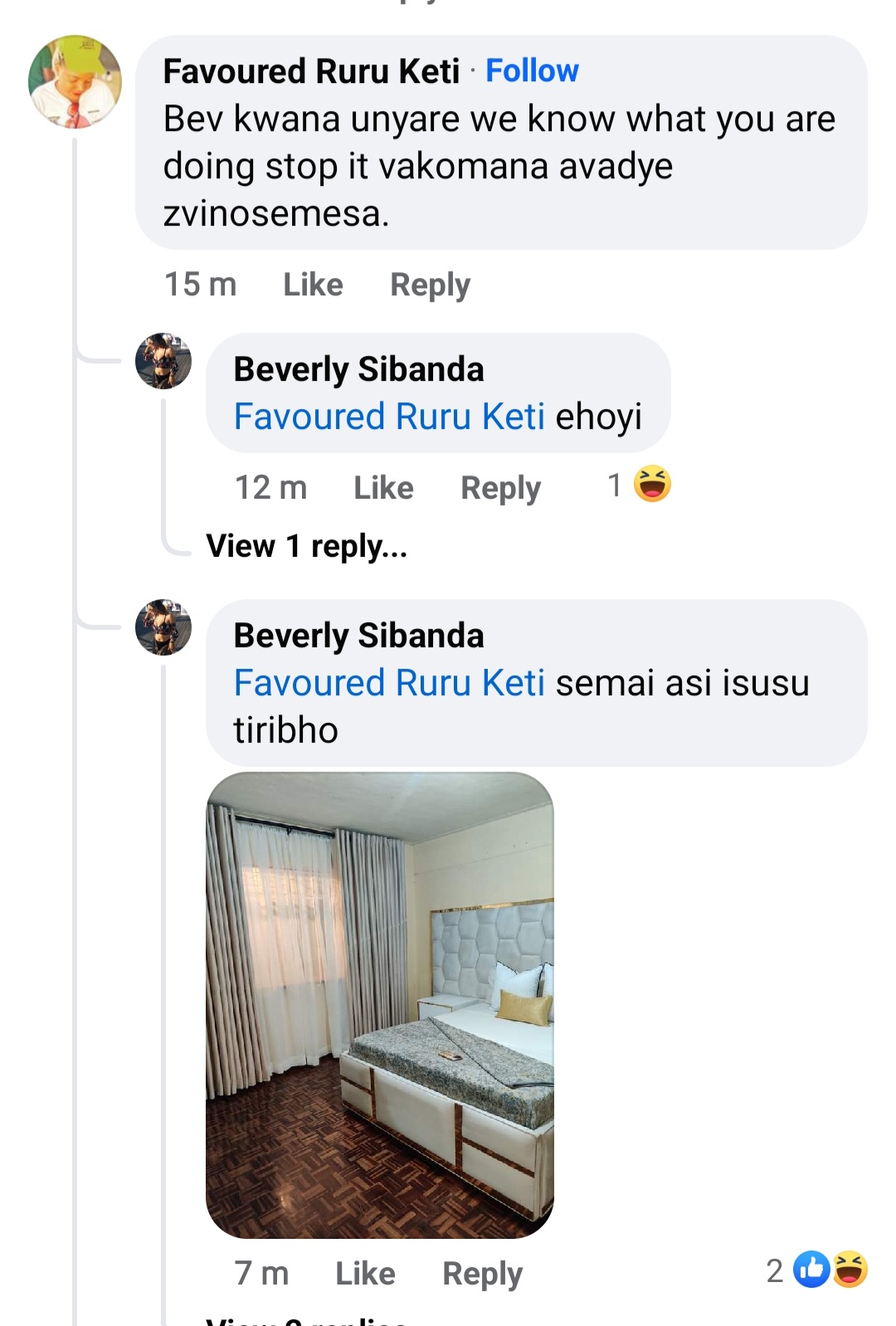896x1326 pixels.
Task: Open the Favoured Ruru Keti mention in the semai reply
Action: [x=389, y=683]
